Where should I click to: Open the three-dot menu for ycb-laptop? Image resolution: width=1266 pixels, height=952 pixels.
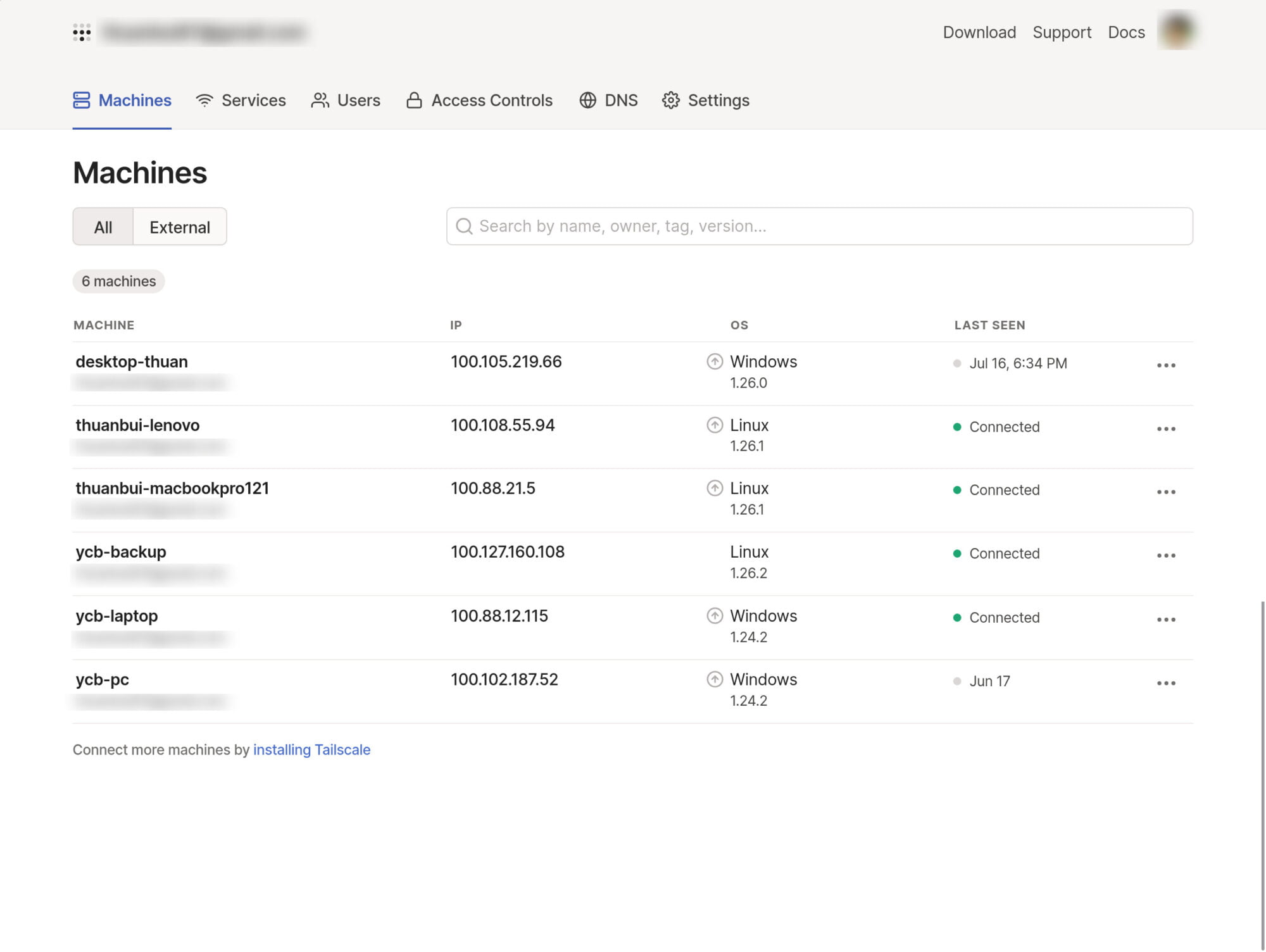coord(1166,620)
